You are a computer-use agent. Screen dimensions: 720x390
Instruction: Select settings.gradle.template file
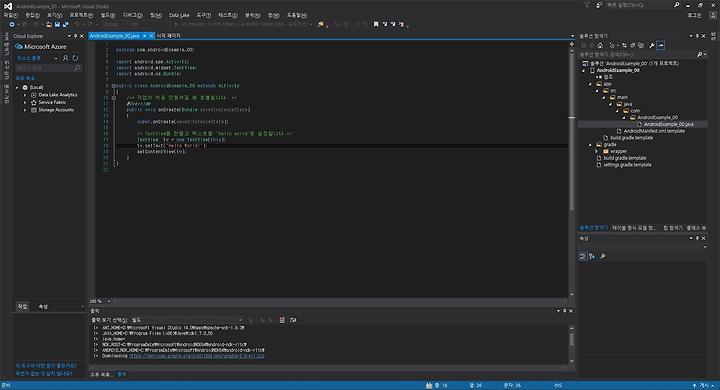coord(627,165)
